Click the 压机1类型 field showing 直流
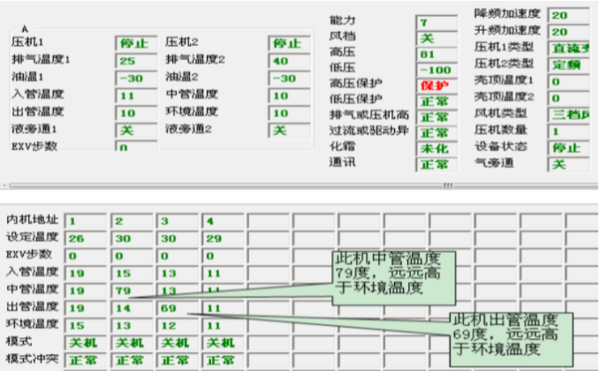The image size is (600, 378). [569, 48]
